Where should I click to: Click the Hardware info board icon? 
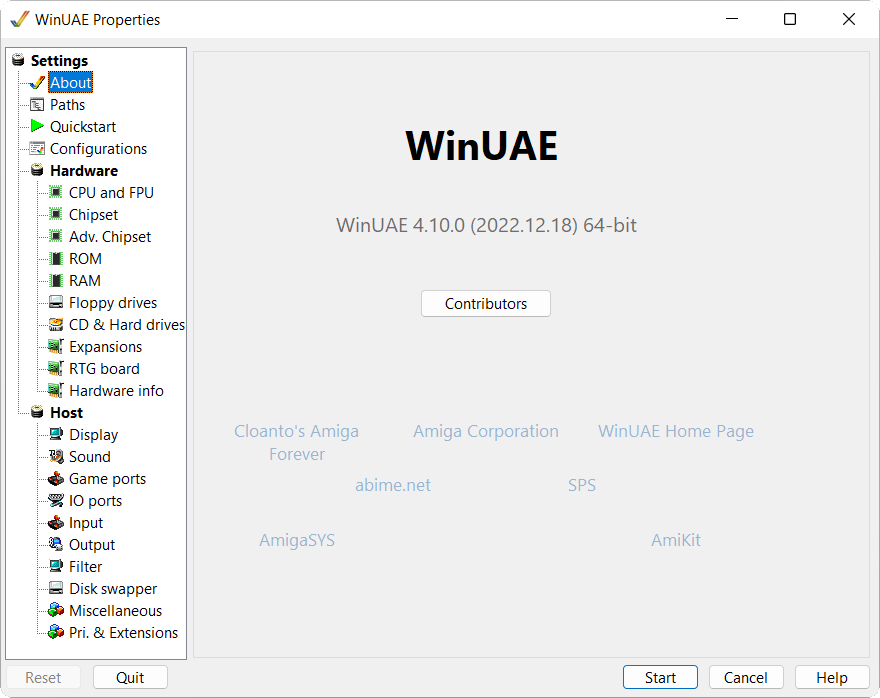[x=56, y=391]
